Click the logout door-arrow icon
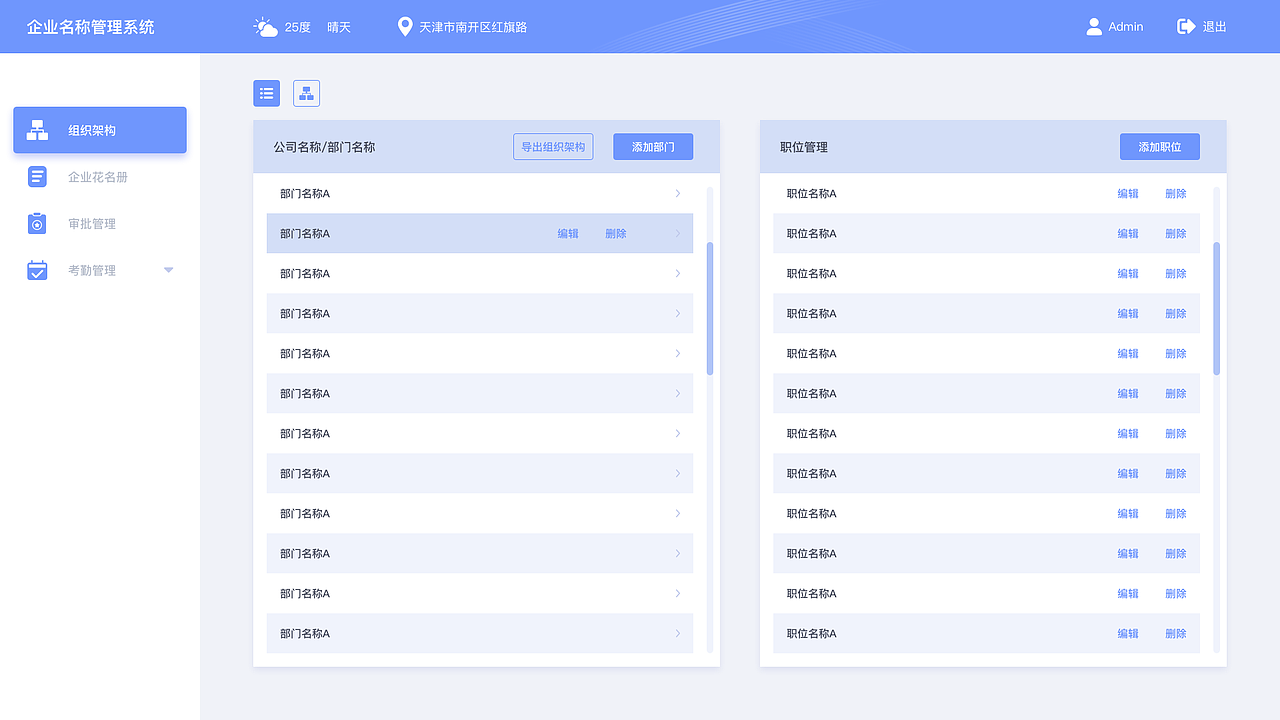 click(1187, 27)
